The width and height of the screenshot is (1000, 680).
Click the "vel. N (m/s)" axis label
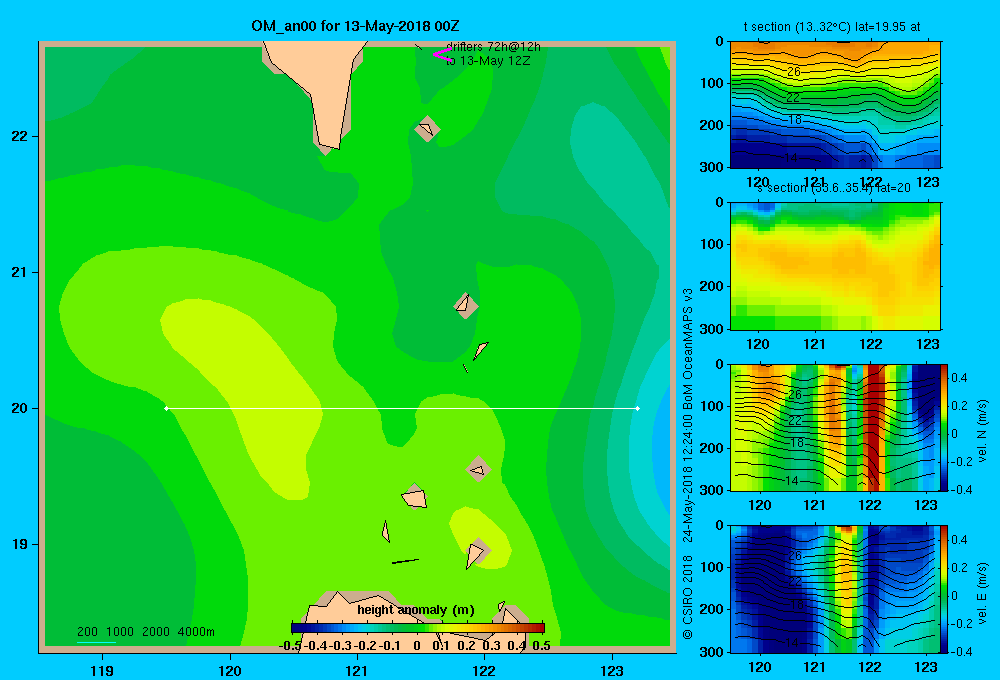[982, 431]
